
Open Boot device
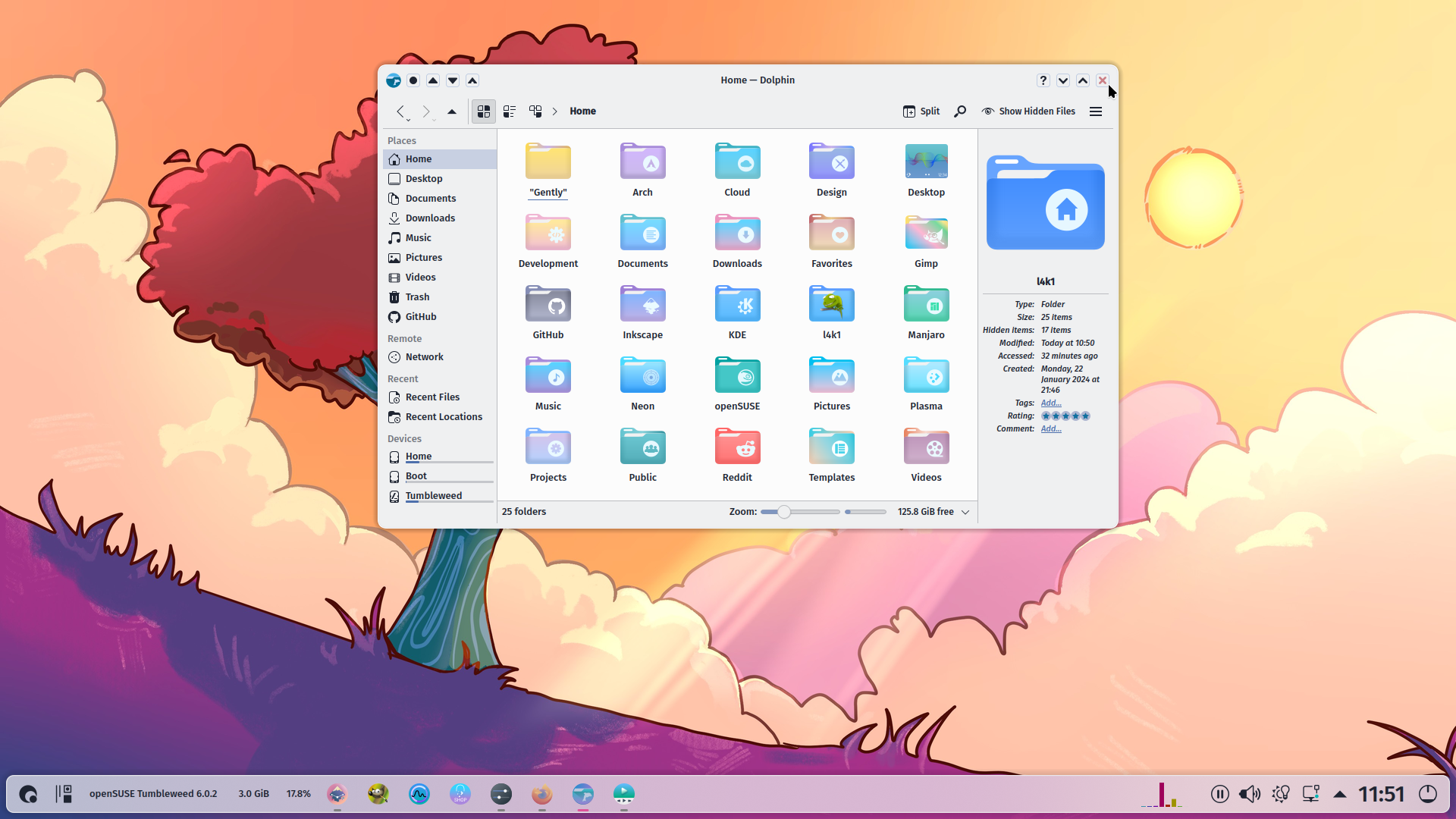click(440, 476)
